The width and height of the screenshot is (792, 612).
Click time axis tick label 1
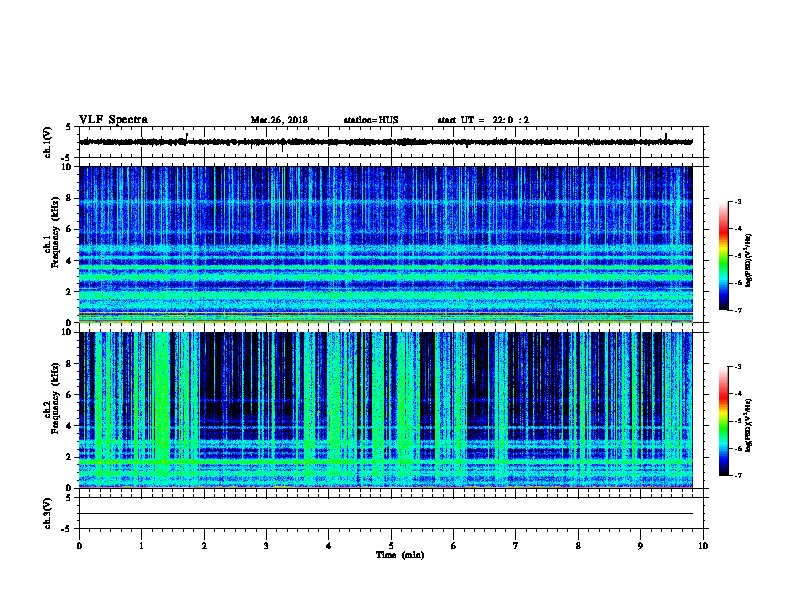coord(141,546)
